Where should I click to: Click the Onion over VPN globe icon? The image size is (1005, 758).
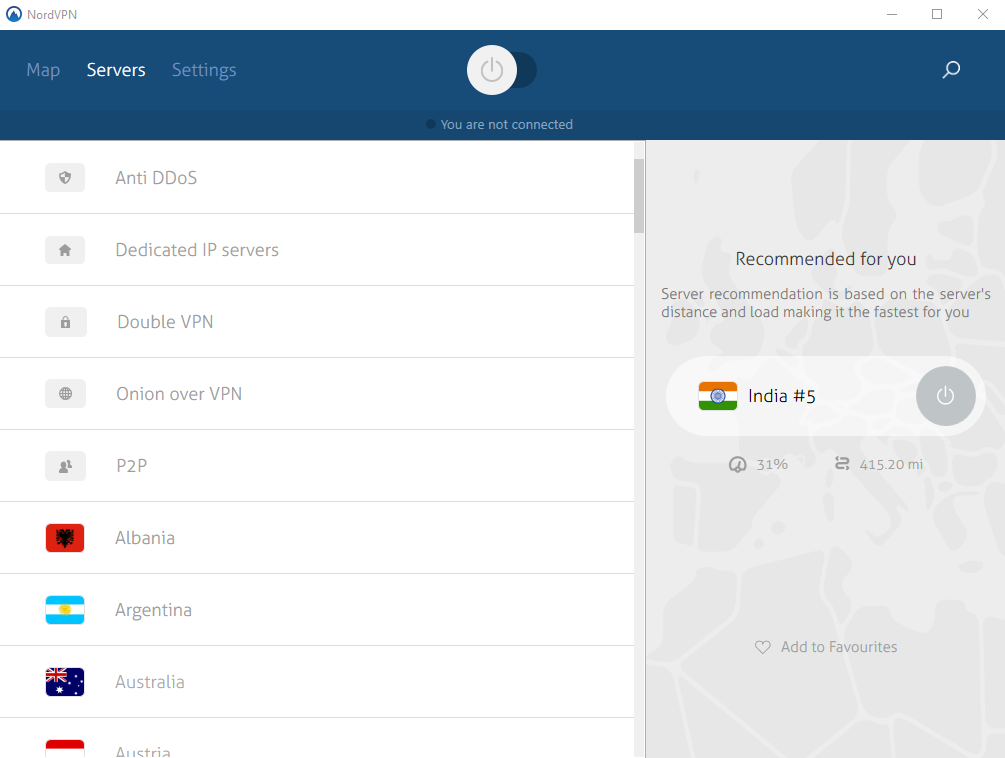click(x=65, y=393)
